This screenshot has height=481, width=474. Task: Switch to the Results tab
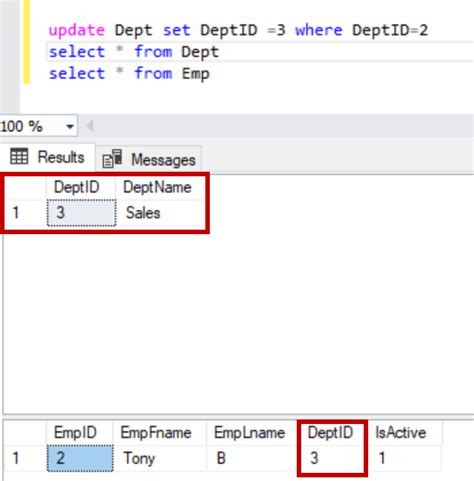point(47,157)
